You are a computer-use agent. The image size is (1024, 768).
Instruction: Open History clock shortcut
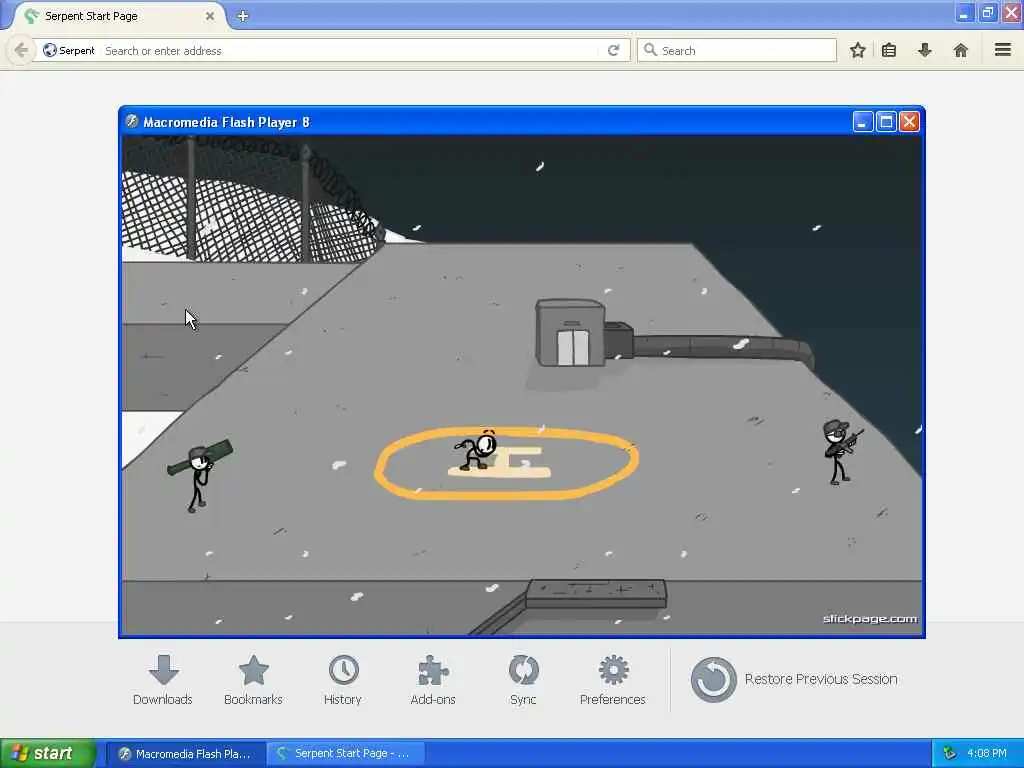343,680
